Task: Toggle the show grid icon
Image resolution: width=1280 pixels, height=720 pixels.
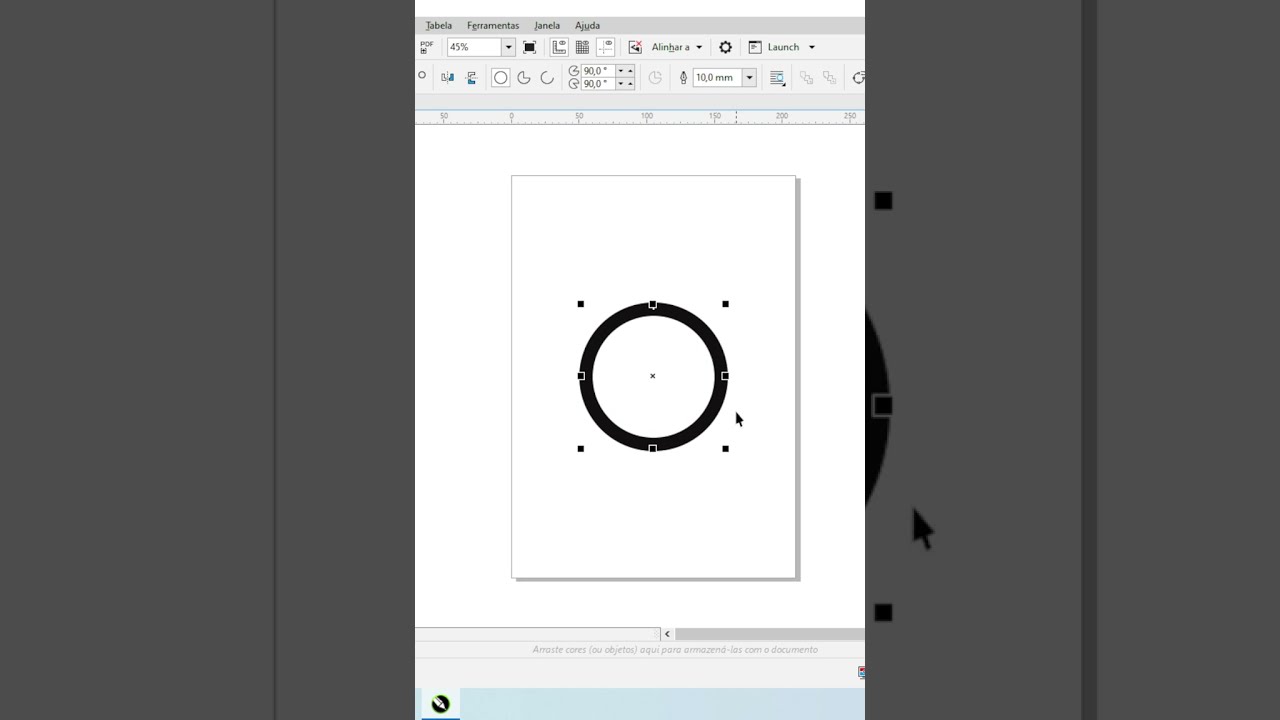Action: [582, 47]
